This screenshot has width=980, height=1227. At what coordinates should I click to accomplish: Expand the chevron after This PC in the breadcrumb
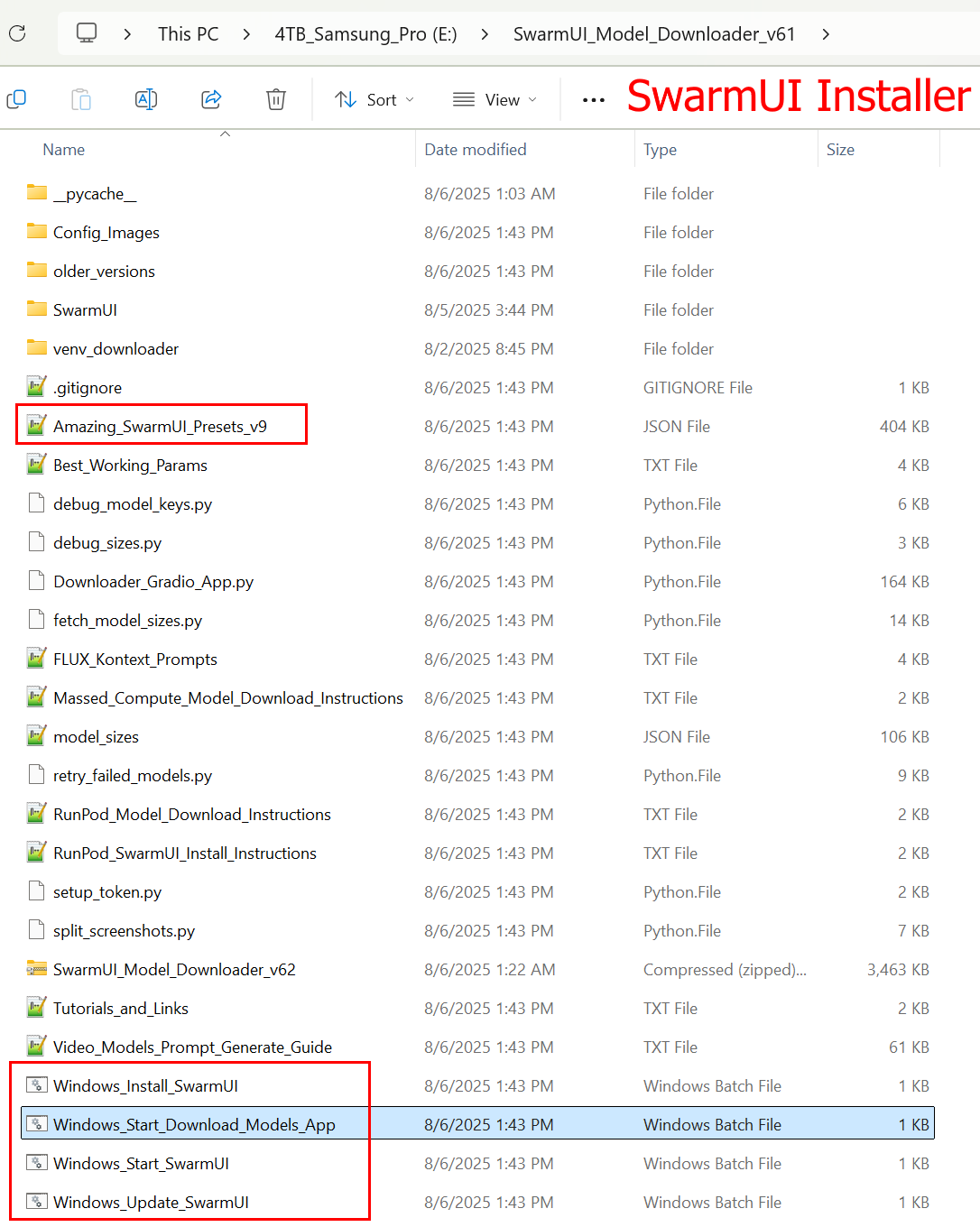pos(246,34)
